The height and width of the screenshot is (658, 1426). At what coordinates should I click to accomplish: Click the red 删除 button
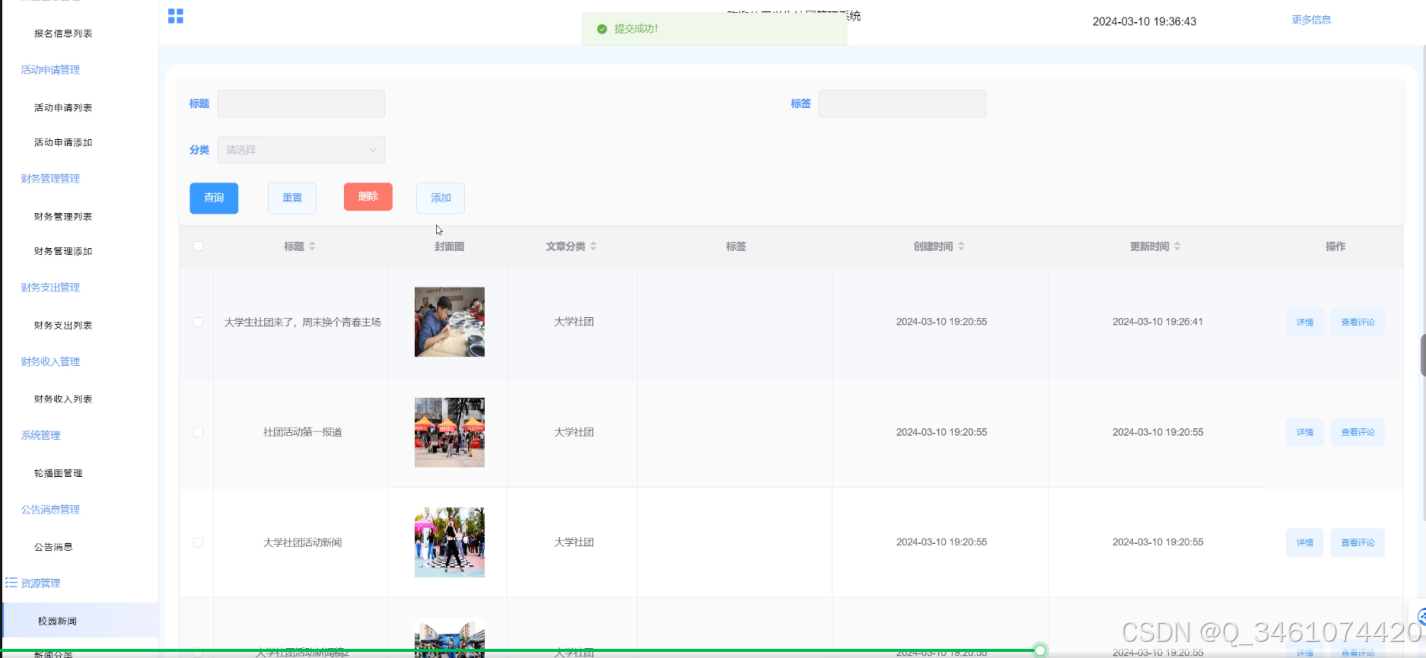point(368,197)
